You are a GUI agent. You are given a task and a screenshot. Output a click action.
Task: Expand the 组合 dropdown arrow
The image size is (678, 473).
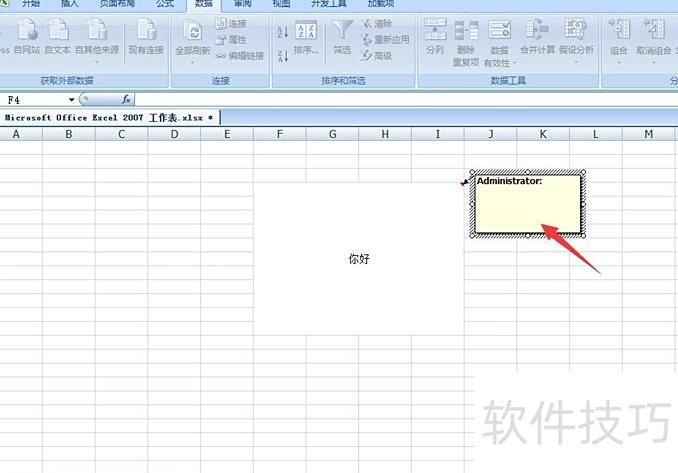tap(619, 62)
